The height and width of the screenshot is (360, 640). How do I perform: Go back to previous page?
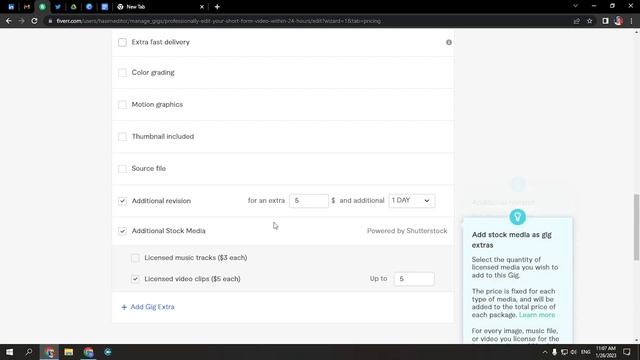click(9, 21)
